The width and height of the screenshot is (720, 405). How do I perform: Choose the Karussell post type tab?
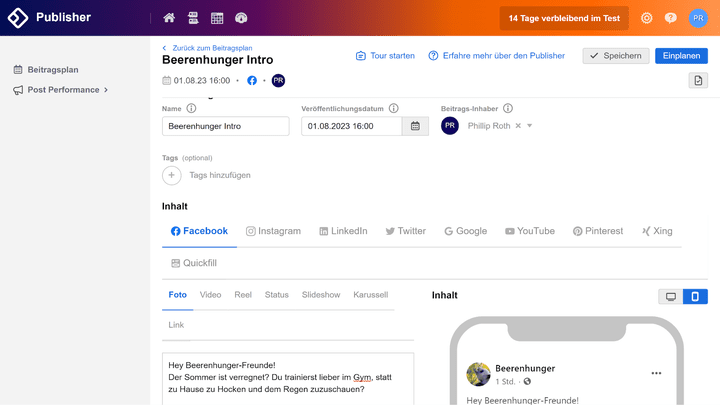371,295
